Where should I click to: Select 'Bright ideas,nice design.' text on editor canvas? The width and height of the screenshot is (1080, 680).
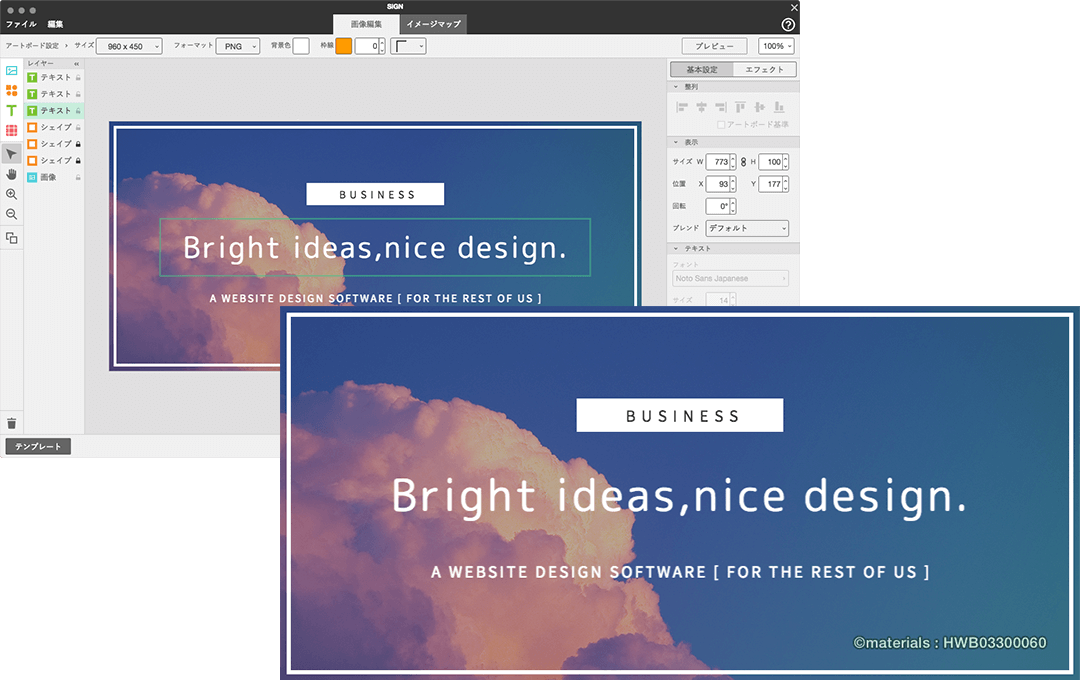375,248
